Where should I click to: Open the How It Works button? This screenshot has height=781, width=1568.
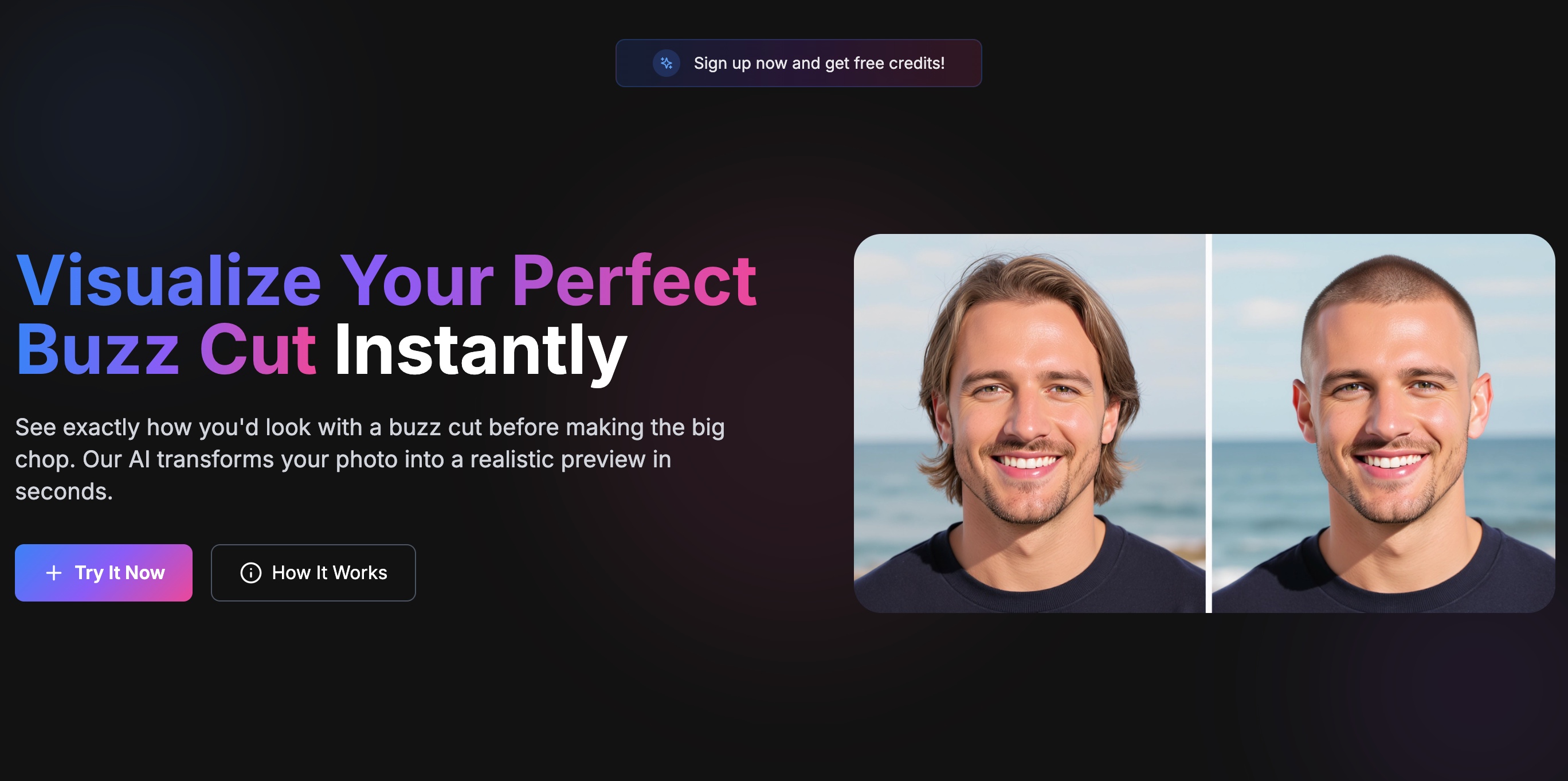313,573
